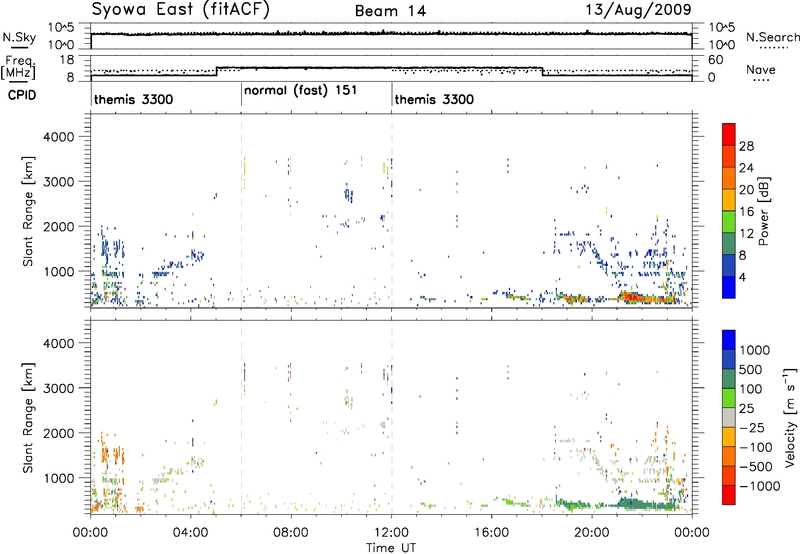The height and width of the screenshot is (554, 800).
Task: Click the 'Beam 14' label
Action: (x=391, y=11)
